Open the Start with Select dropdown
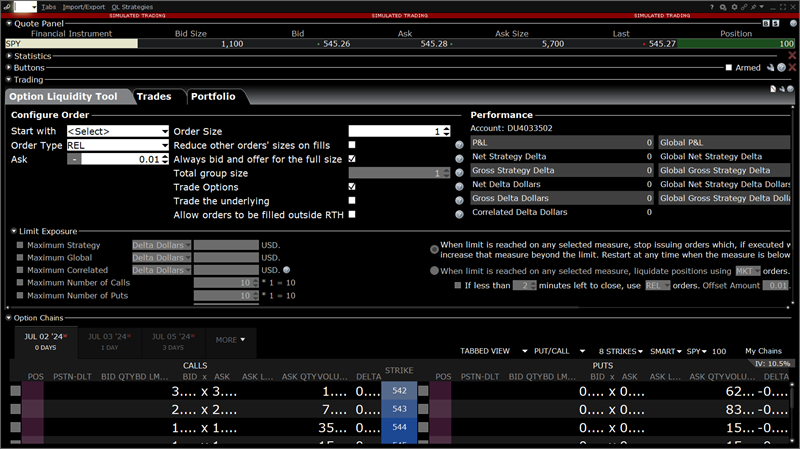The height and width of the screenshot is (449, 800). (x=118, y=131)
